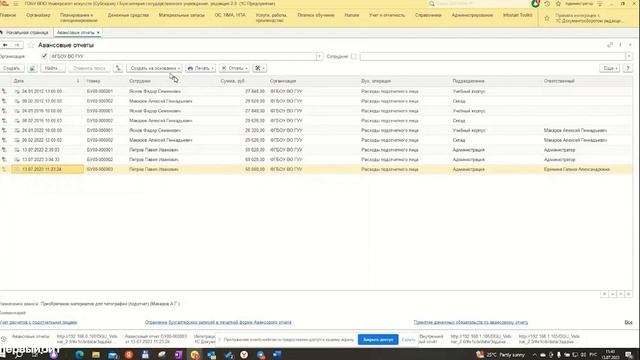Open the Еще menu button

(x=609, y=68)
